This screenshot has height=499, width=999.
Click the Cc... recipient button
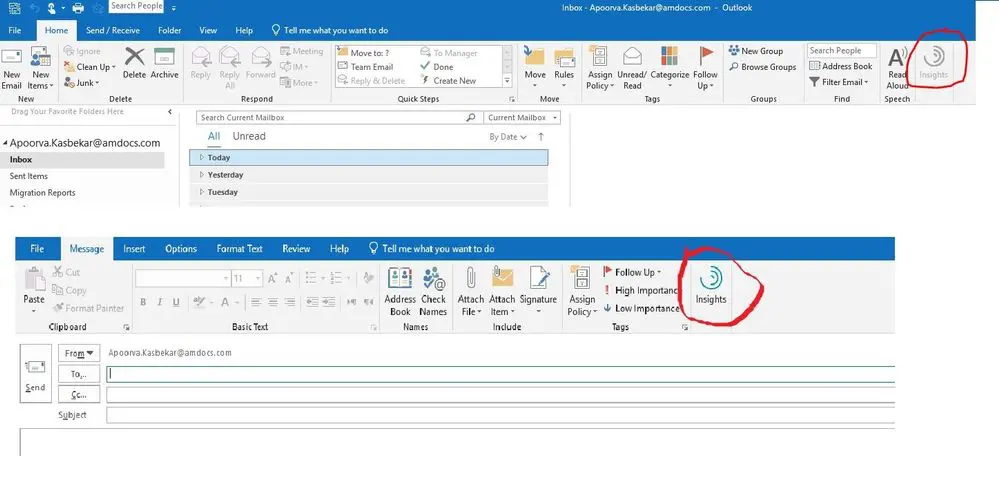pos(79,395)
